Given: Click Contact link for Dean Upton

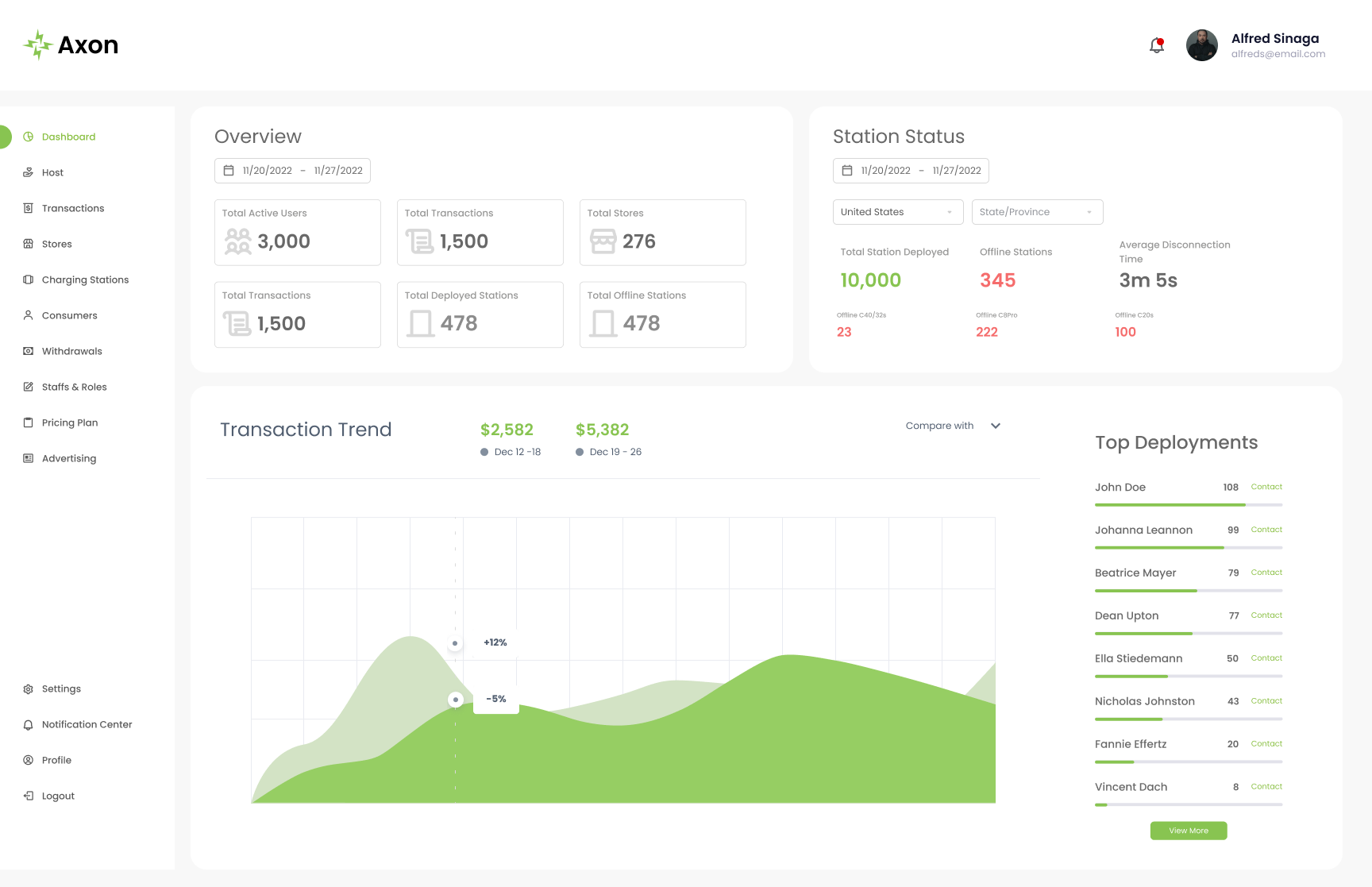Looking at the screenshot, I should tap(1266, 615).
